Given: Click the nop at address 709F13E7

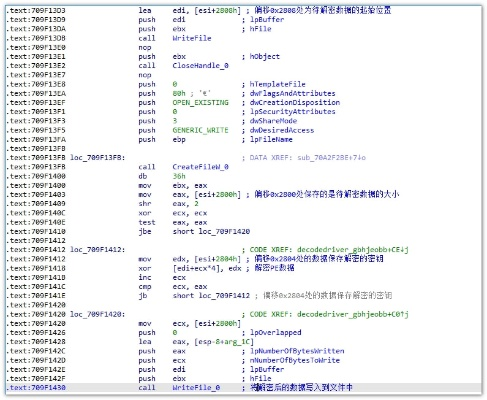Looking at the screenshot, I should click(145, 75).
